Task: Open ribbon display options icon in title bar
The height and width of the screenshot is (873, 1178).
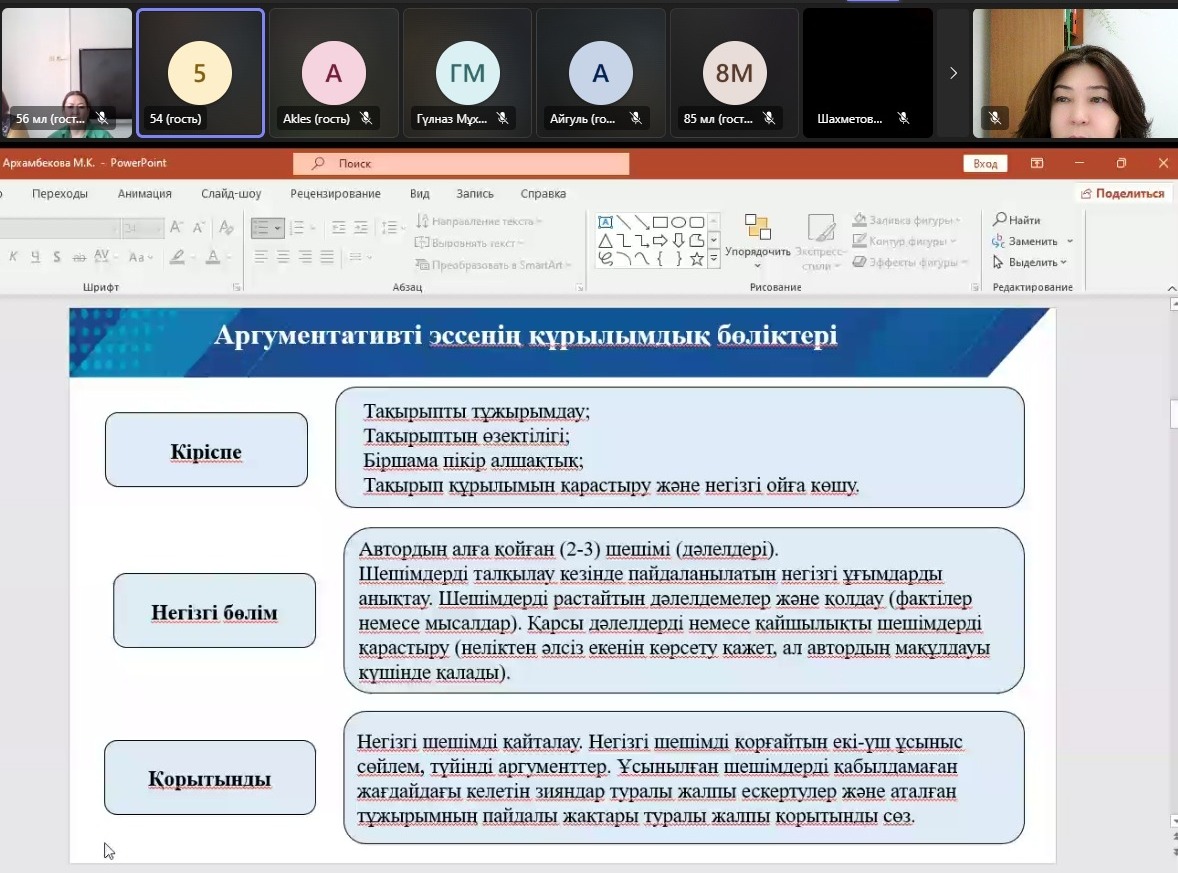Action: point(1037,163)
